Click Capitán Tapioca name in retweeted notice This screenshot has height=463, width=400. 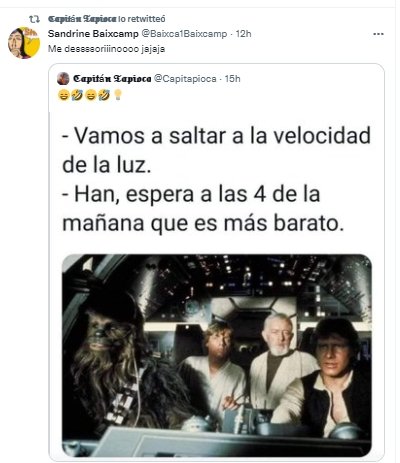(x=82, y=19)
